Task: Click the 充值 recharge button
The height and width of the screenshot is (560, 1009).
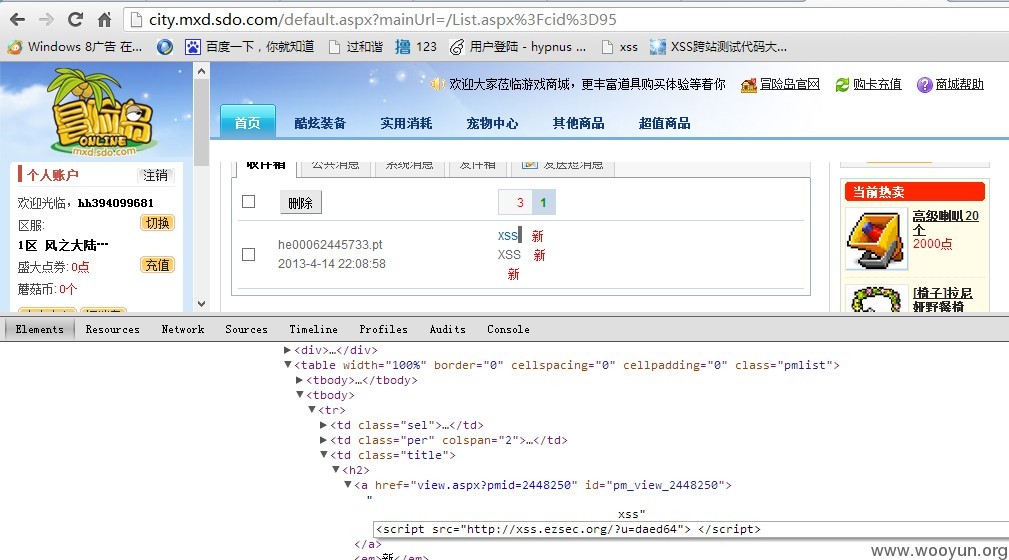Action: coord(157,265)
